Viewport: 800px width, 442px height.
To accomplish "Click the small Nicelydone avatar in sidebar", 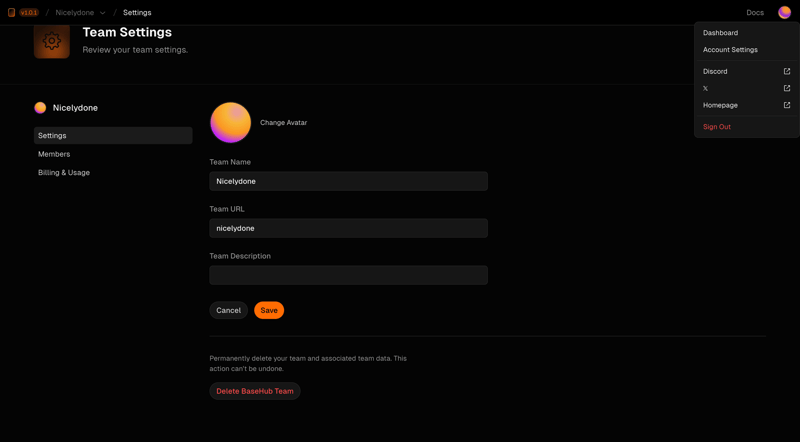I will tap(40, 108).
